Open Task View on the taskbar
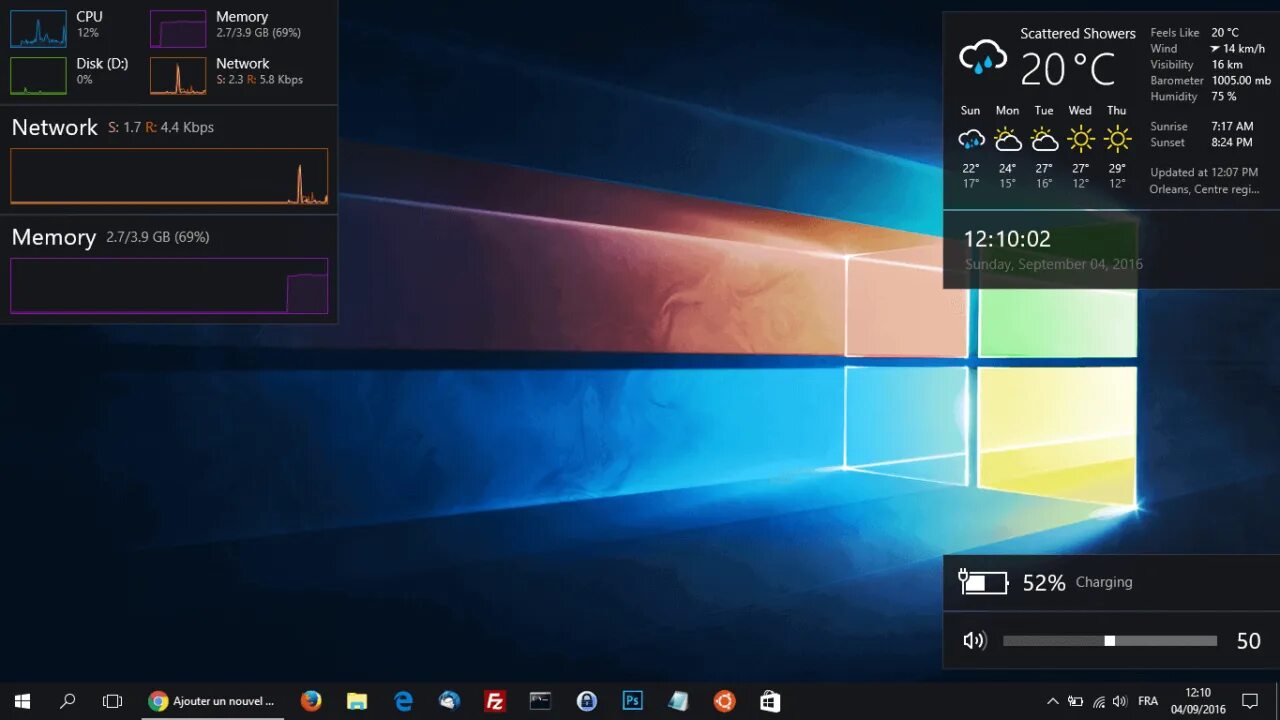This screenshot has height=720, width=1280. click(x=112, y=701)
